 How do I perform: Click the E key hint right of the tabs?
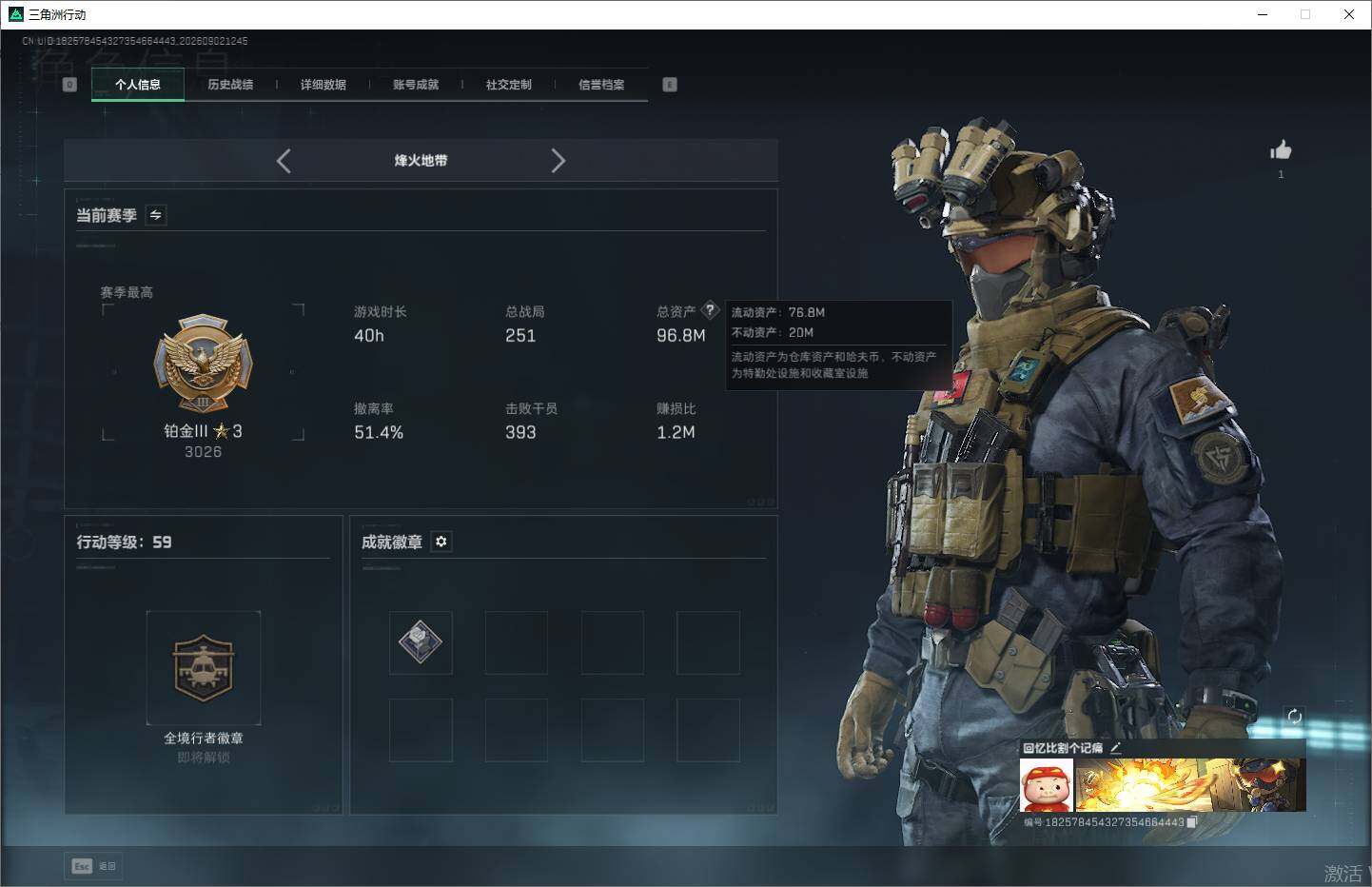(x=670, y=85)
